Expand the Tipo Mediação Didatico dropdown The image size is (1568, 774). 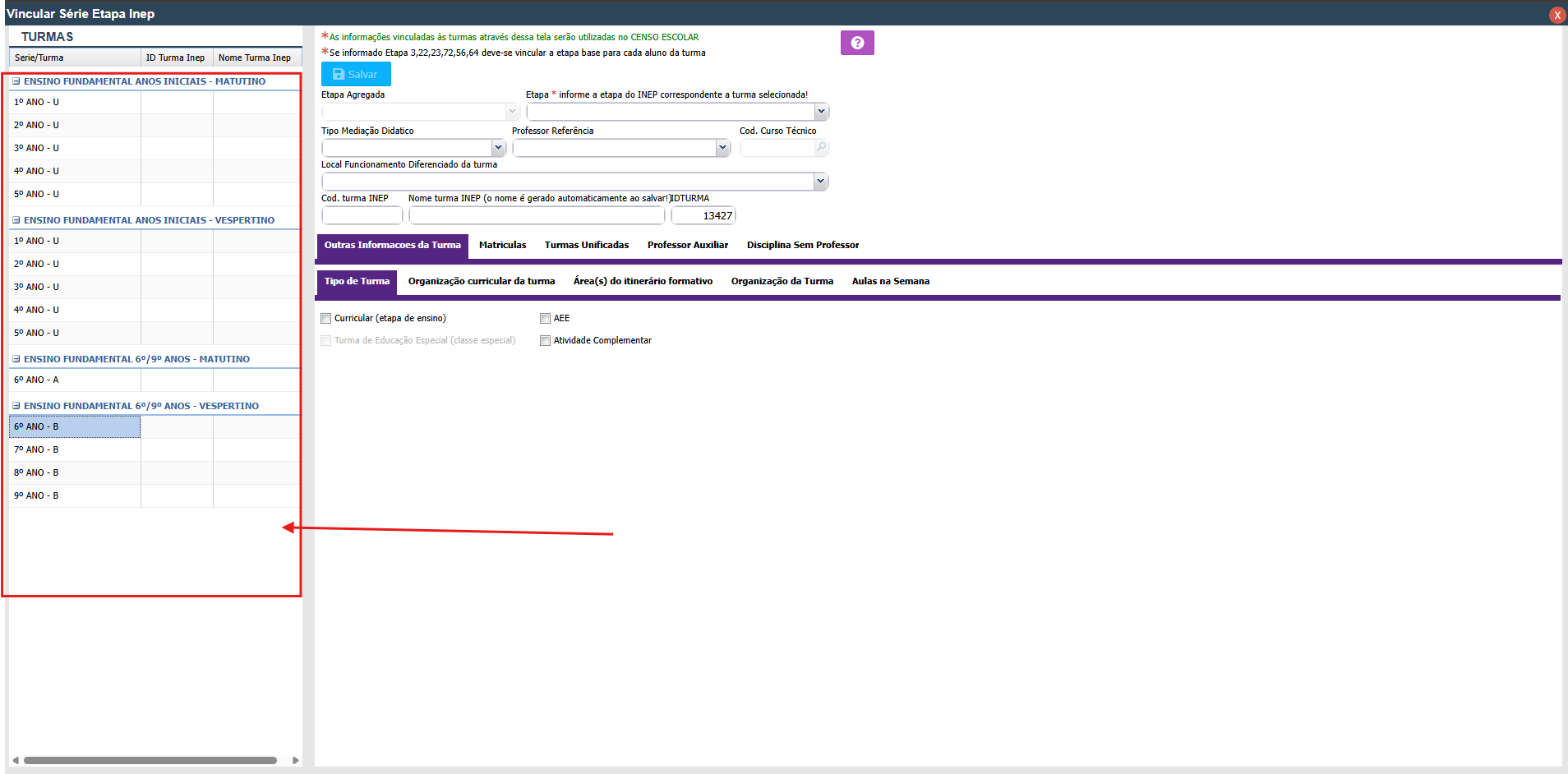click(497, 148)
